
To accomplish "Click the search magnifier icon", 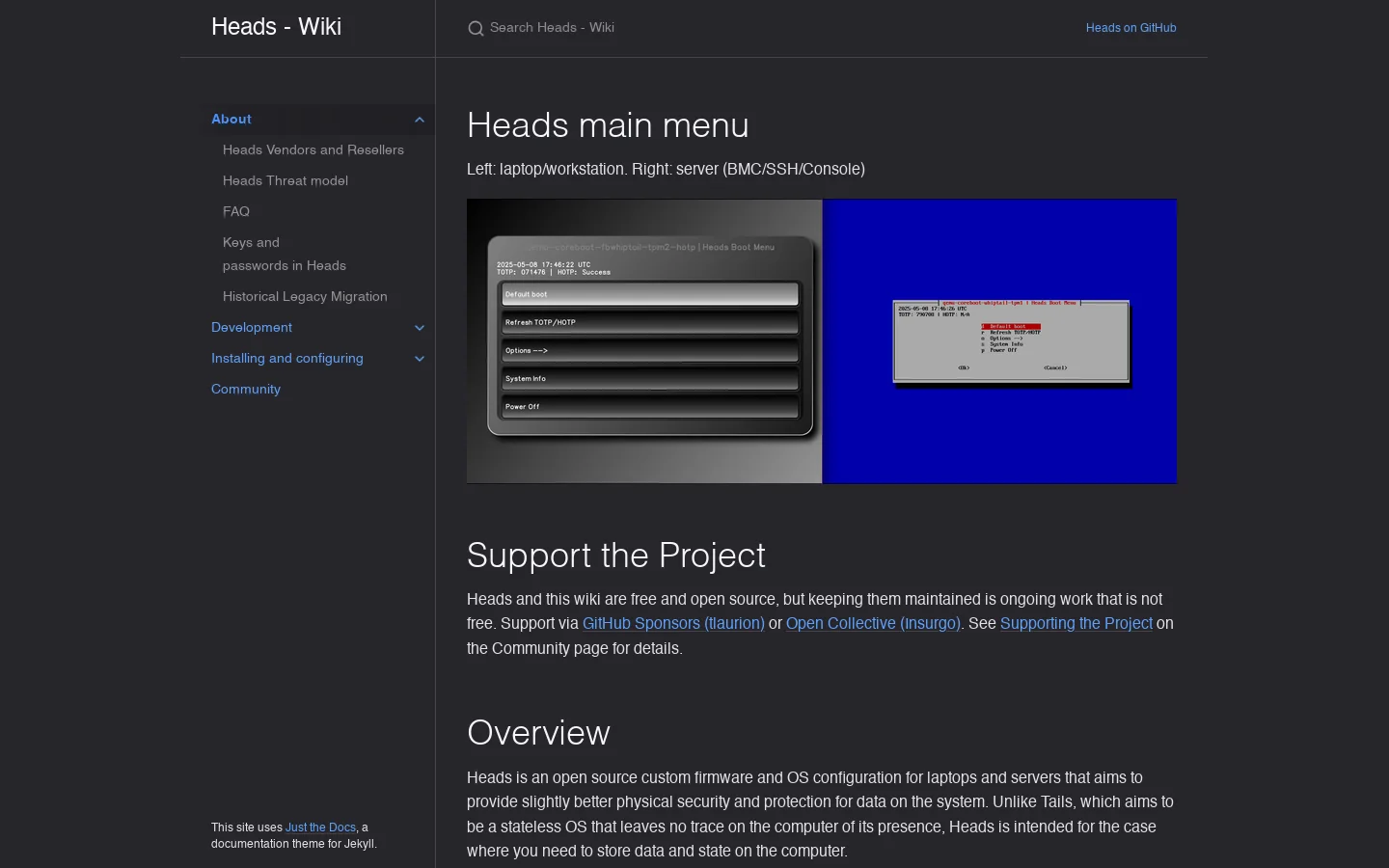I will point(476,29).
